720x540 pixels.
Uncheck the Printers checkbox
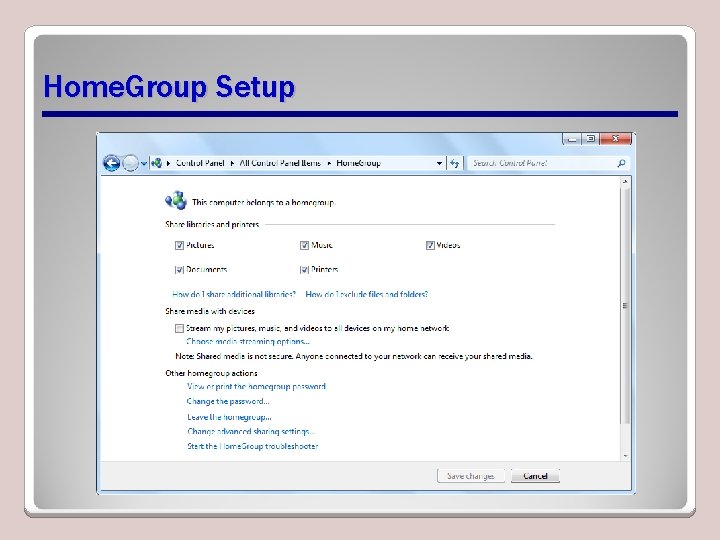pos(304,270)
